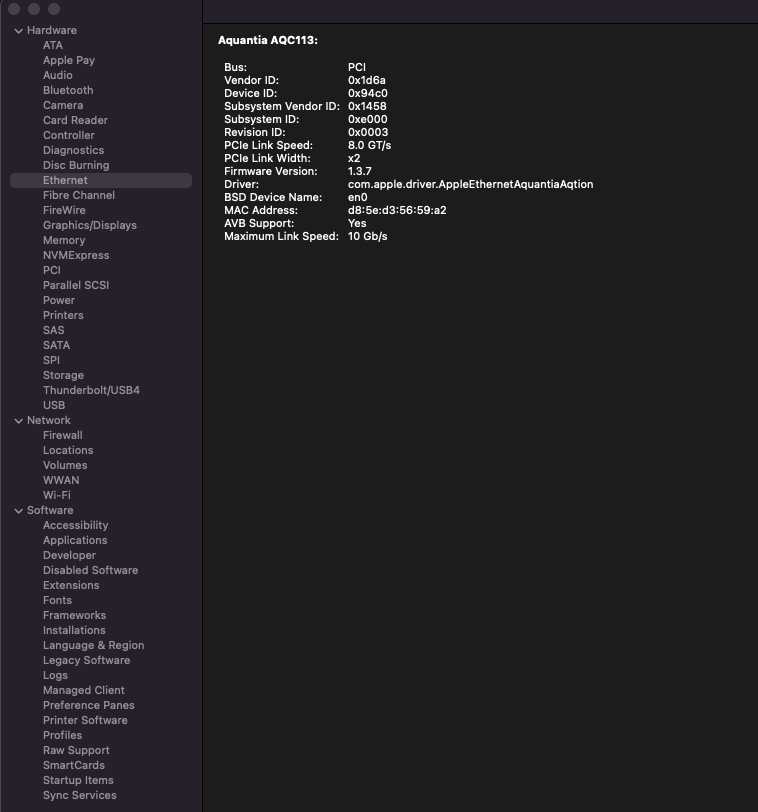Select Thunderbolt/USB4 item

(91, 391)
